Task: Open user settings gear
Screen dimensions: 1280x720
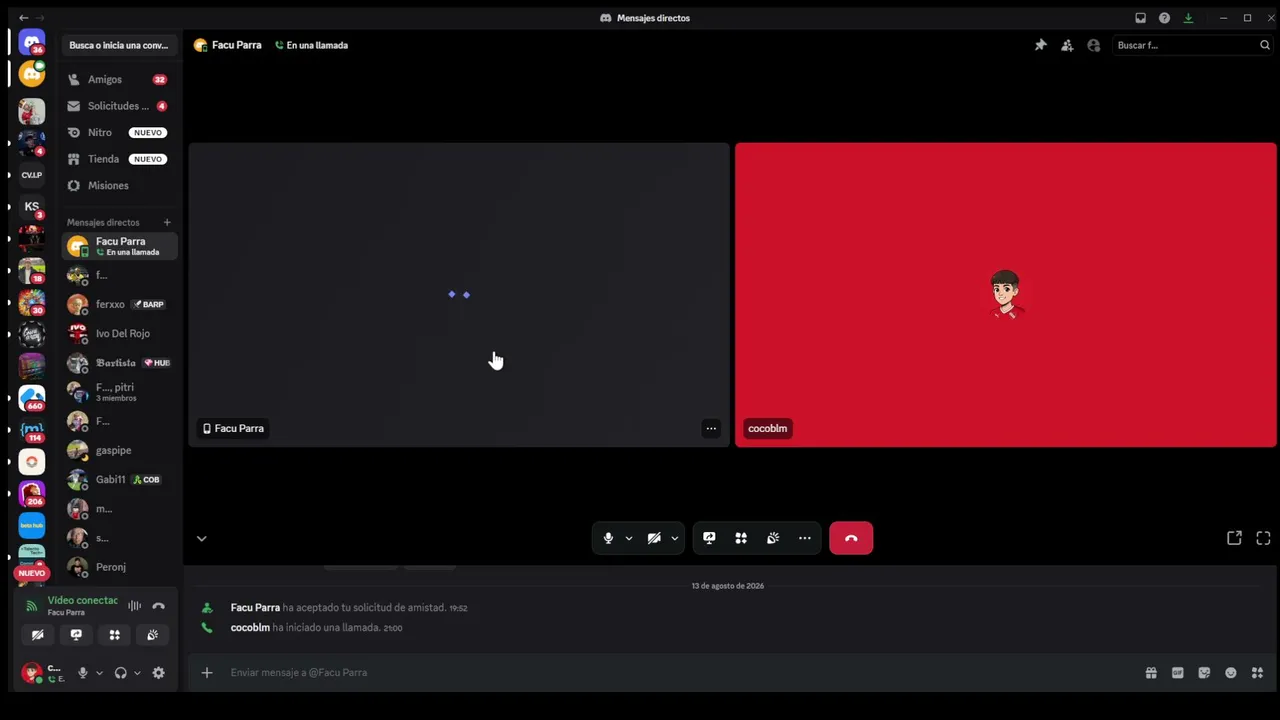Action: click(158, 673)
